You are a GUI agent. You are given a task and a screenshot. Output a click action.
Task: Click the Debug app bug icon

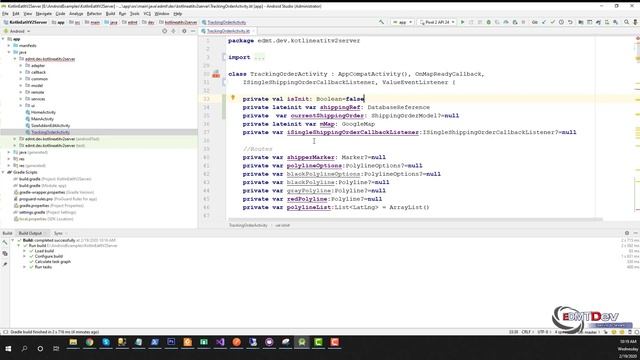coord(489,22)
